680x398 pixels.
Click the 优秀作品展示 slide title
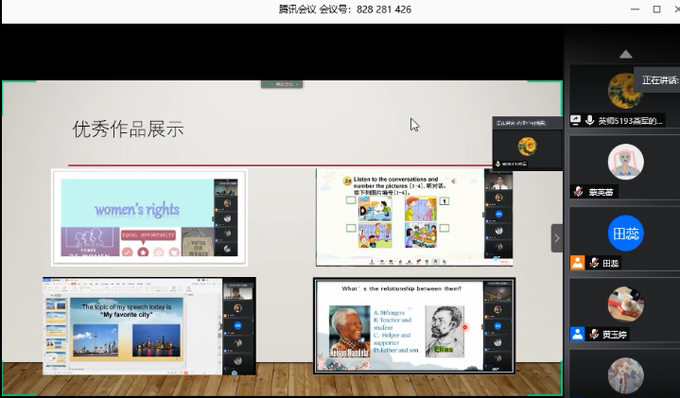point(128,129)
